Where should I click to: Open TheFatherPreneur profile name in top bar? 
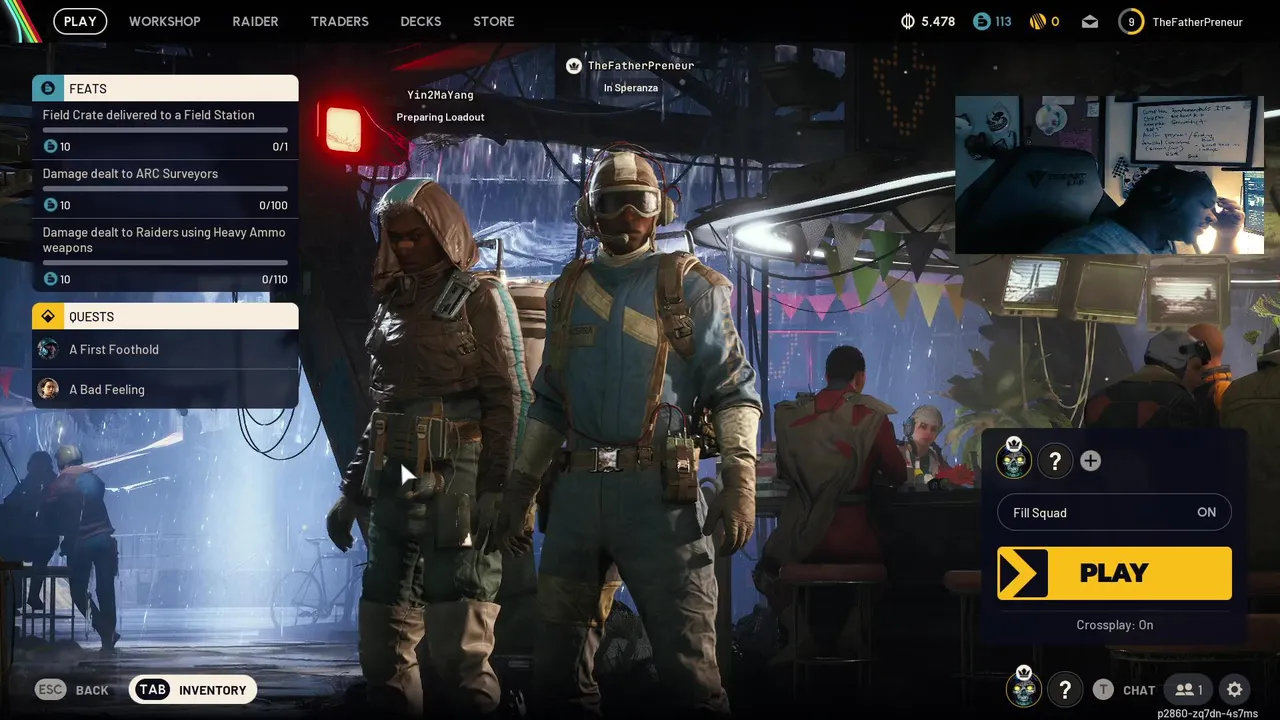[x=1197, y=21]
